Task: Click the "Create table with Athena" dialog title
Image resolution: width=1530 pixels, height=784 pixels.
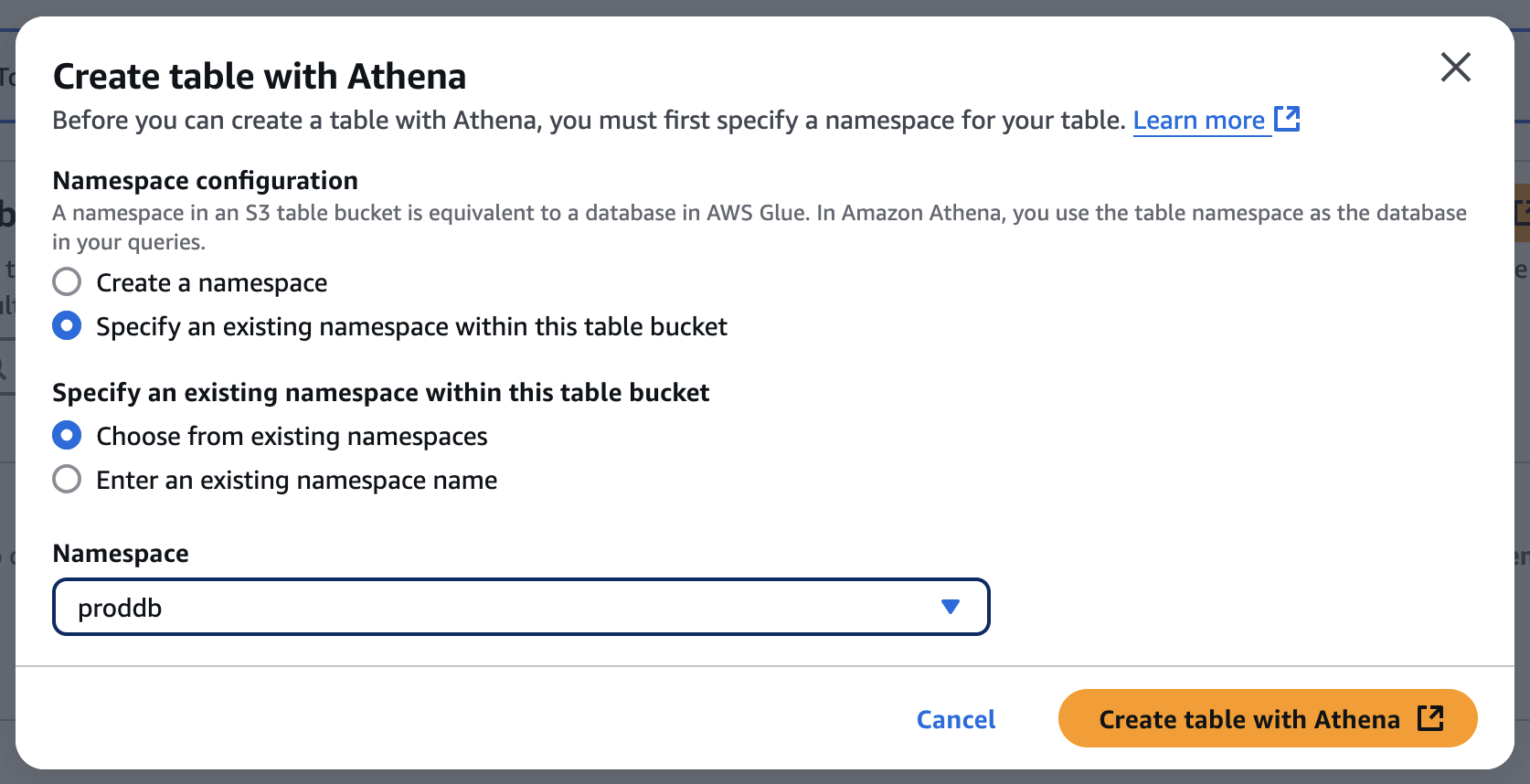Action: (x=260, y=77)
